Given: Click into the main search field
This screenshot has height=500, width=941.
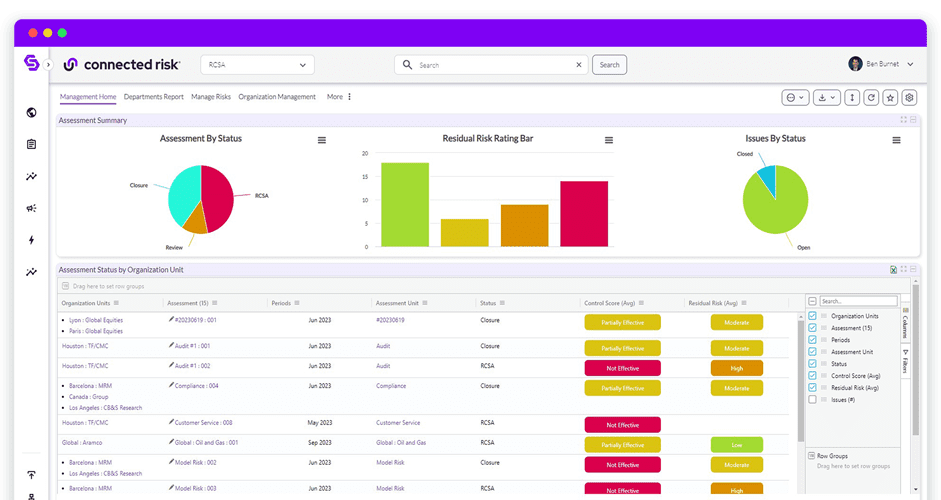Looking at the screenshot, I should tap(492, 65).
